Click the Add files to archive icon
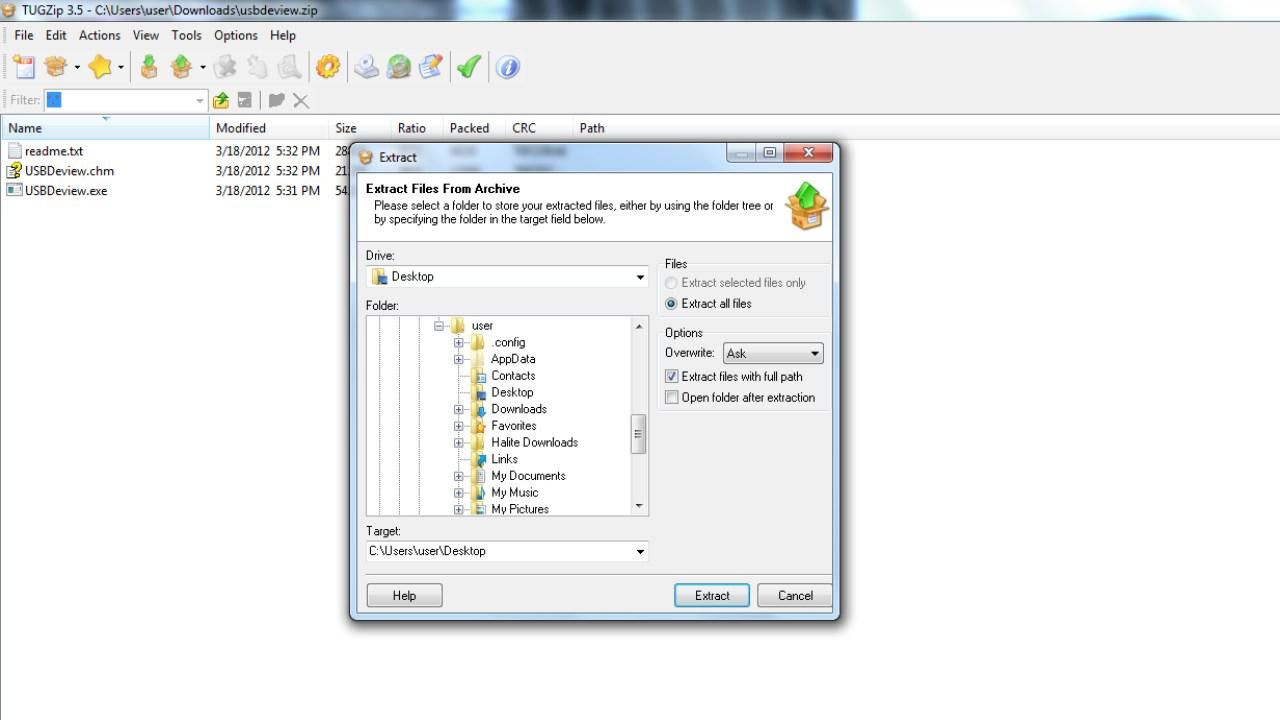 coord(149,67)
